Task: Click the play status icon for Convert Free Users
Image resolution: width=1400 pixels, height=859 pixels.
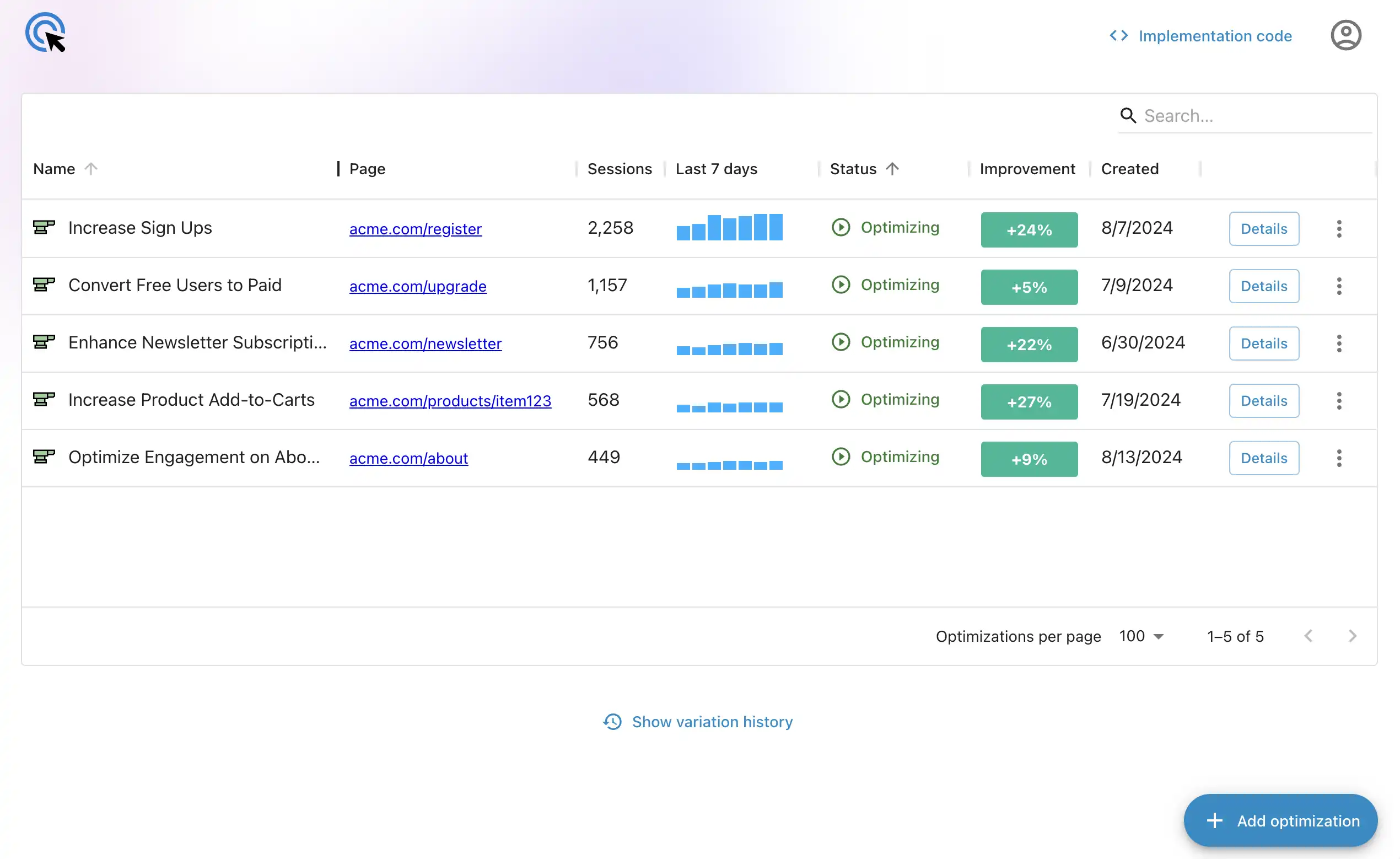Action: coord(841,285)
